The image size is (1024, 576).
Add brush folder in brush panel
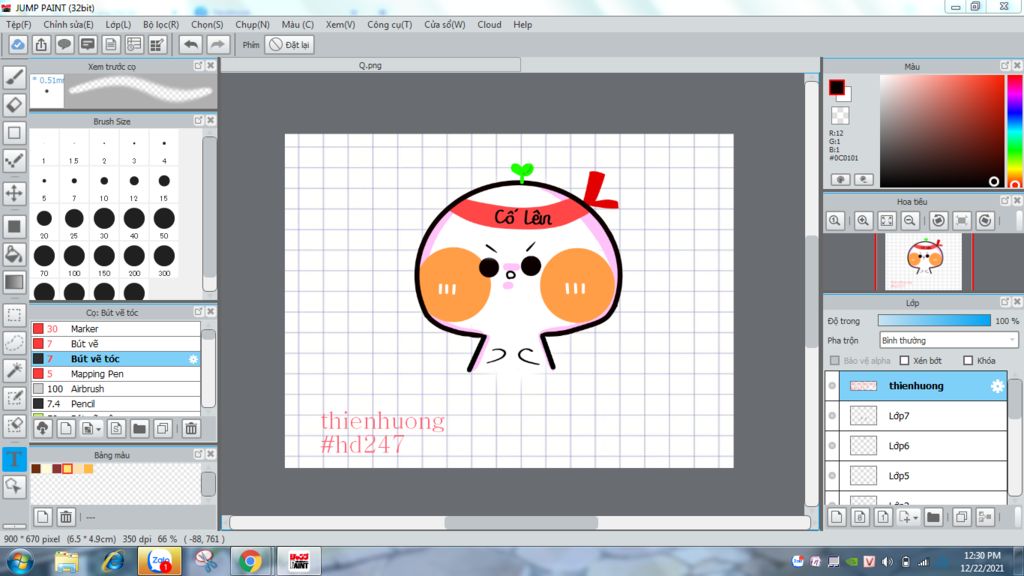click(139, 428)
